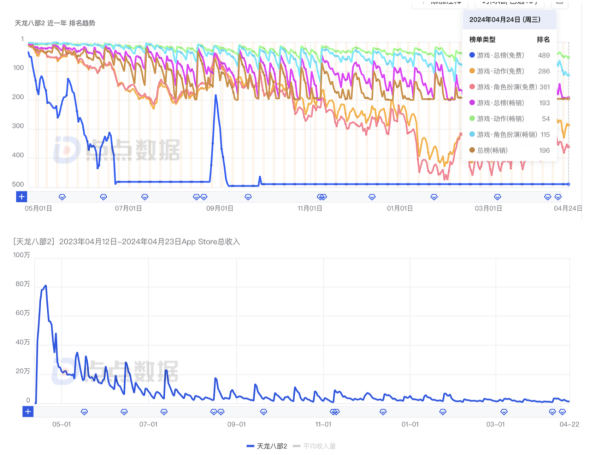Image resolution: width=590 pixels, height=455 pixels.
Task: Click the 榜单类型 column header in the tooltip
Action: coord(482,40)
